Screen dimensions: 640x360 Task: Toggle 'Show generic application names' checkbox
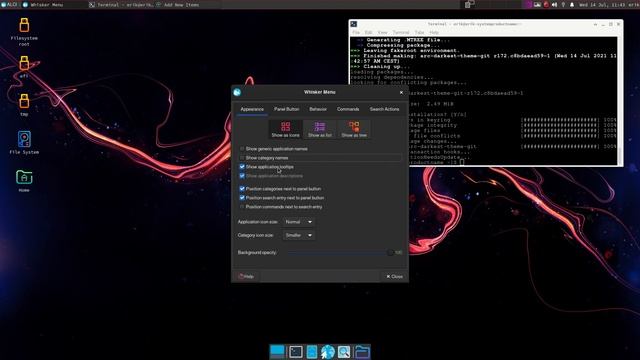(x=242, y=149)
